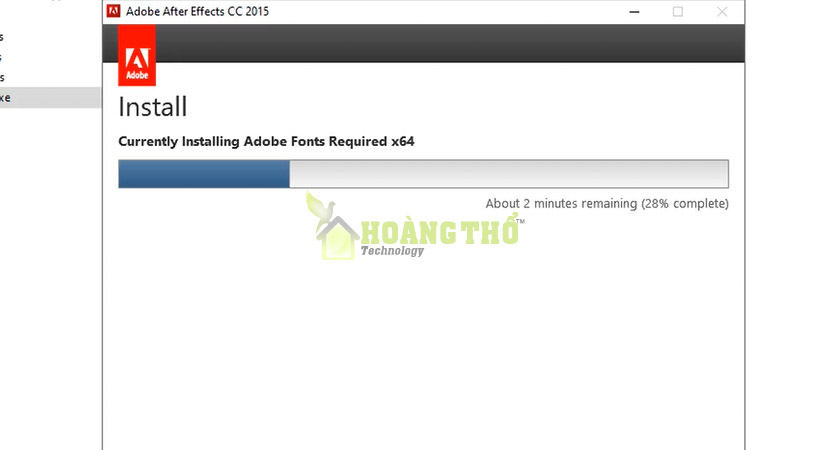Click the "HOÀNG THỔ" watermark text
This screenshot has height=450, width=820.
pyautogui.click(x=440, y=231)
